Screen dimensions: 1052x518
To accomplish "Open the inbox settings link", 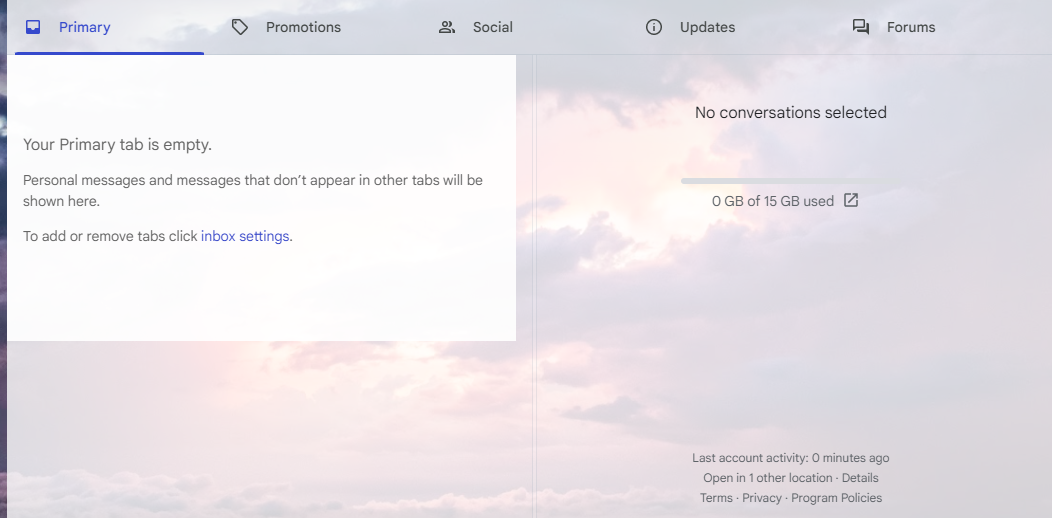I will (x=245, y=236).
